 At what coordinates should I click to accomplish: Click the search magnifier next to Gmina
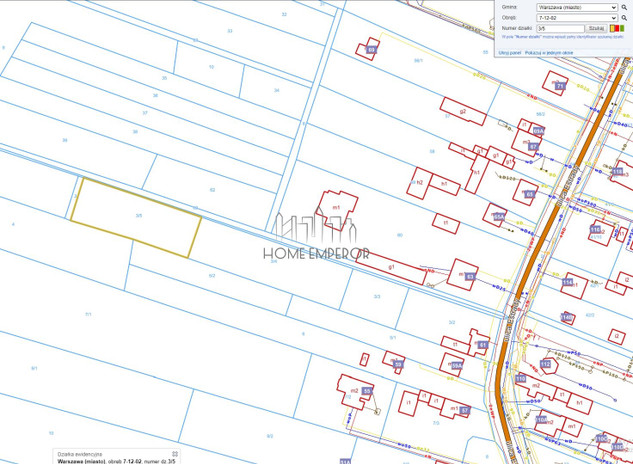click(x=625, y=7)
